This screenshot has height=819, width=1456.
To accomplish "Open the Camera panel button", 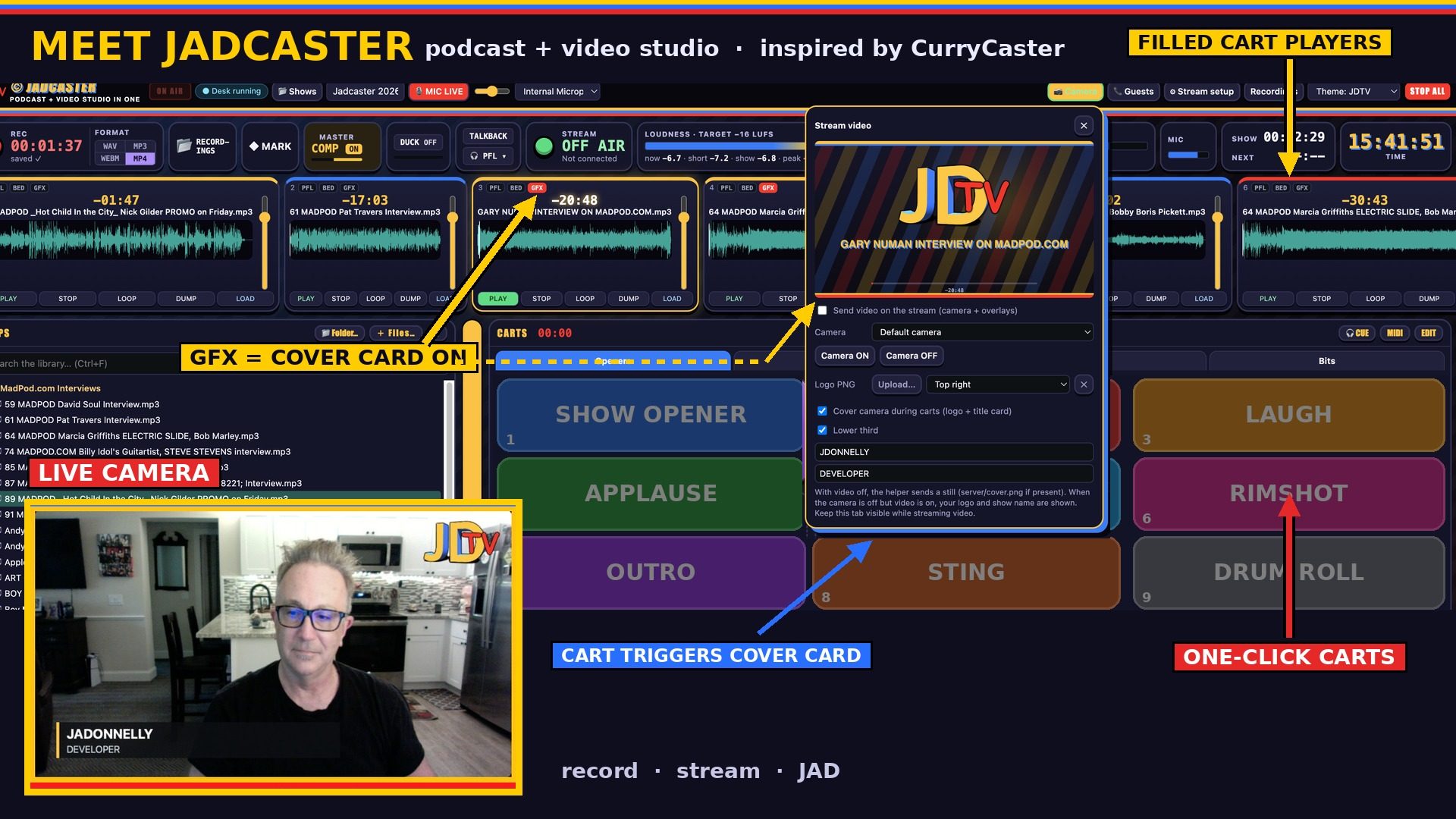I will (x=1075, y=92).
